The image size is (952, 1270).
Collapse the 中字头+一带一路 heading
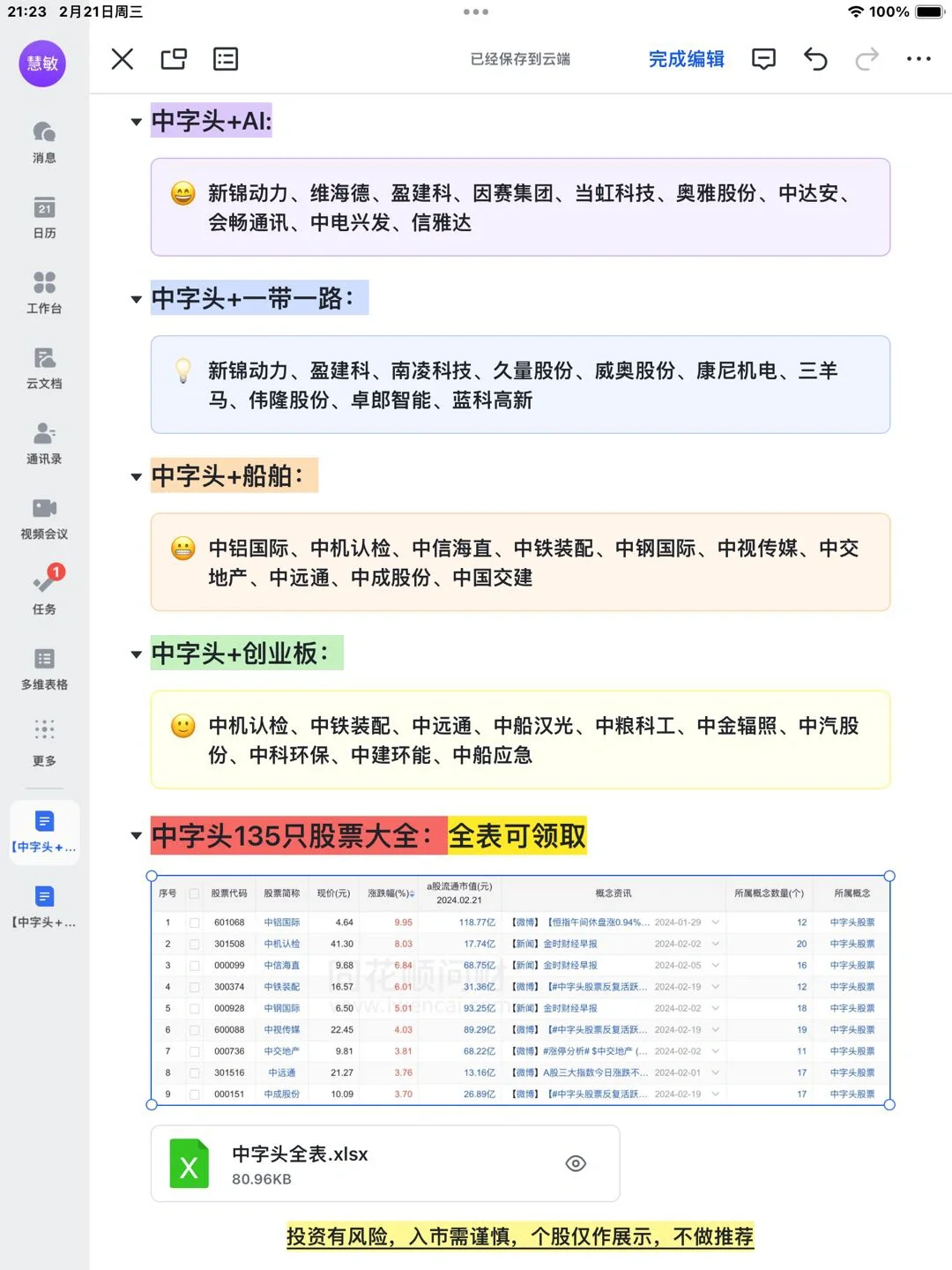coord(137,299)
